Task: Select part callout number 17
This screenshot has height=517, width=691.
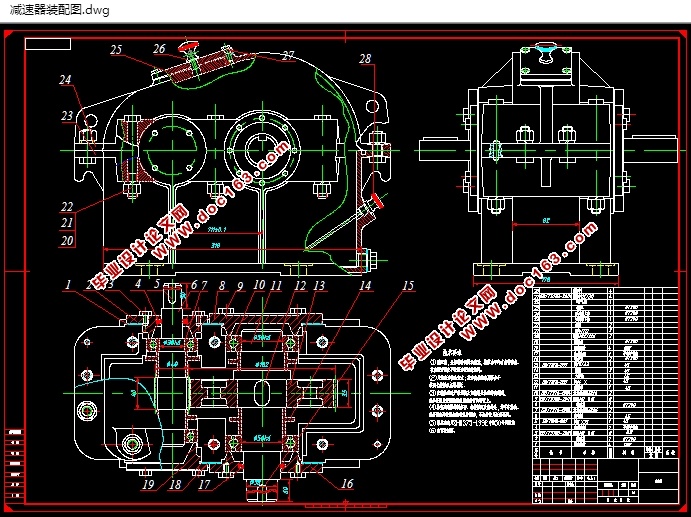Action: 204,484
